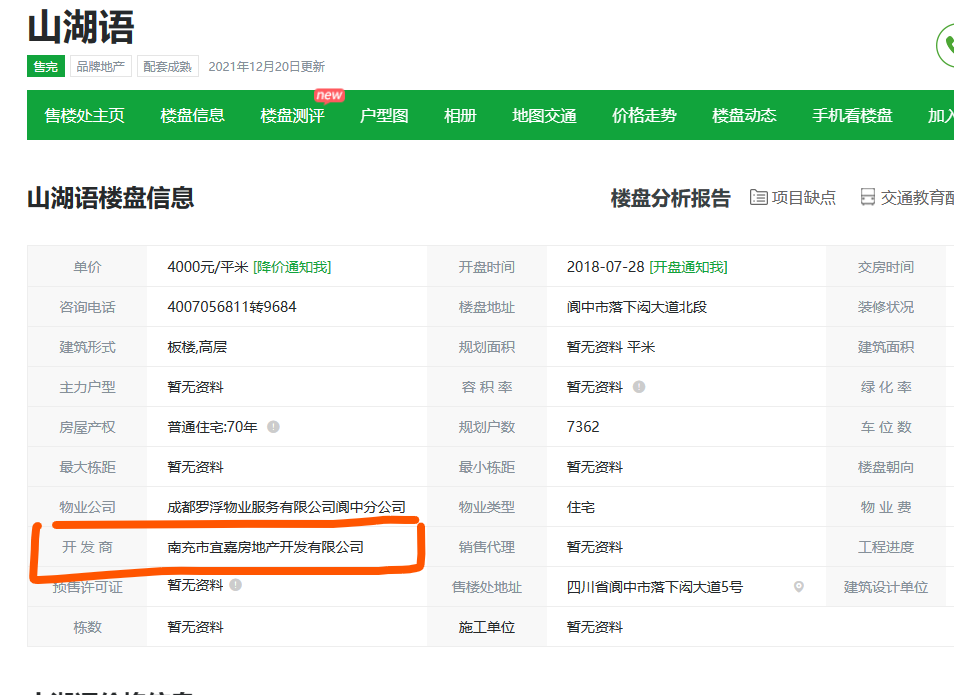The image size is (954, 695).
Task: Click the 山湖语 page title
Action: (81, 27)
